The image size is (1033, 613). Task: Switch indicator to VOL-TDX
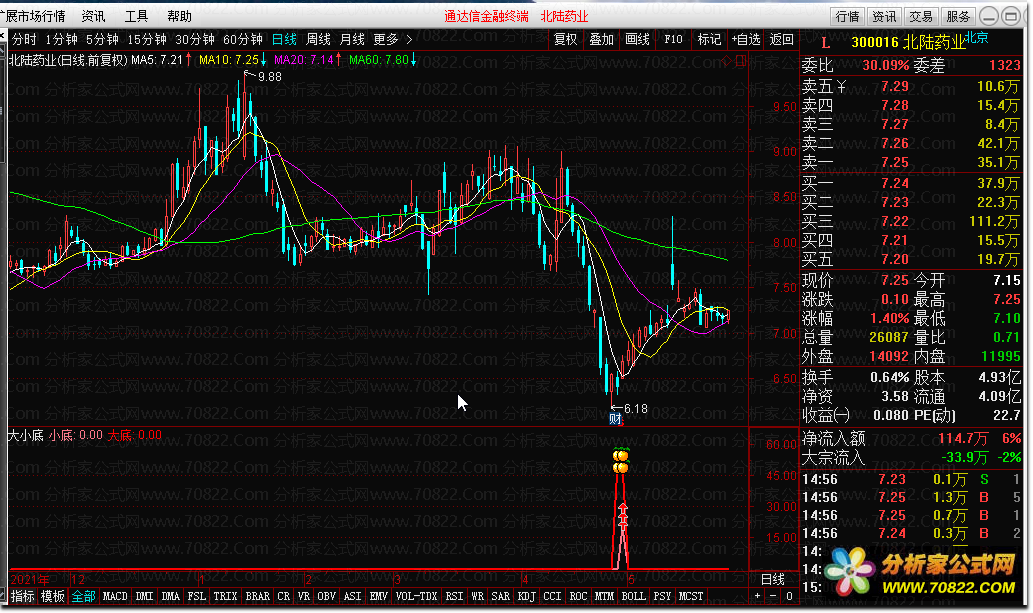416,596
